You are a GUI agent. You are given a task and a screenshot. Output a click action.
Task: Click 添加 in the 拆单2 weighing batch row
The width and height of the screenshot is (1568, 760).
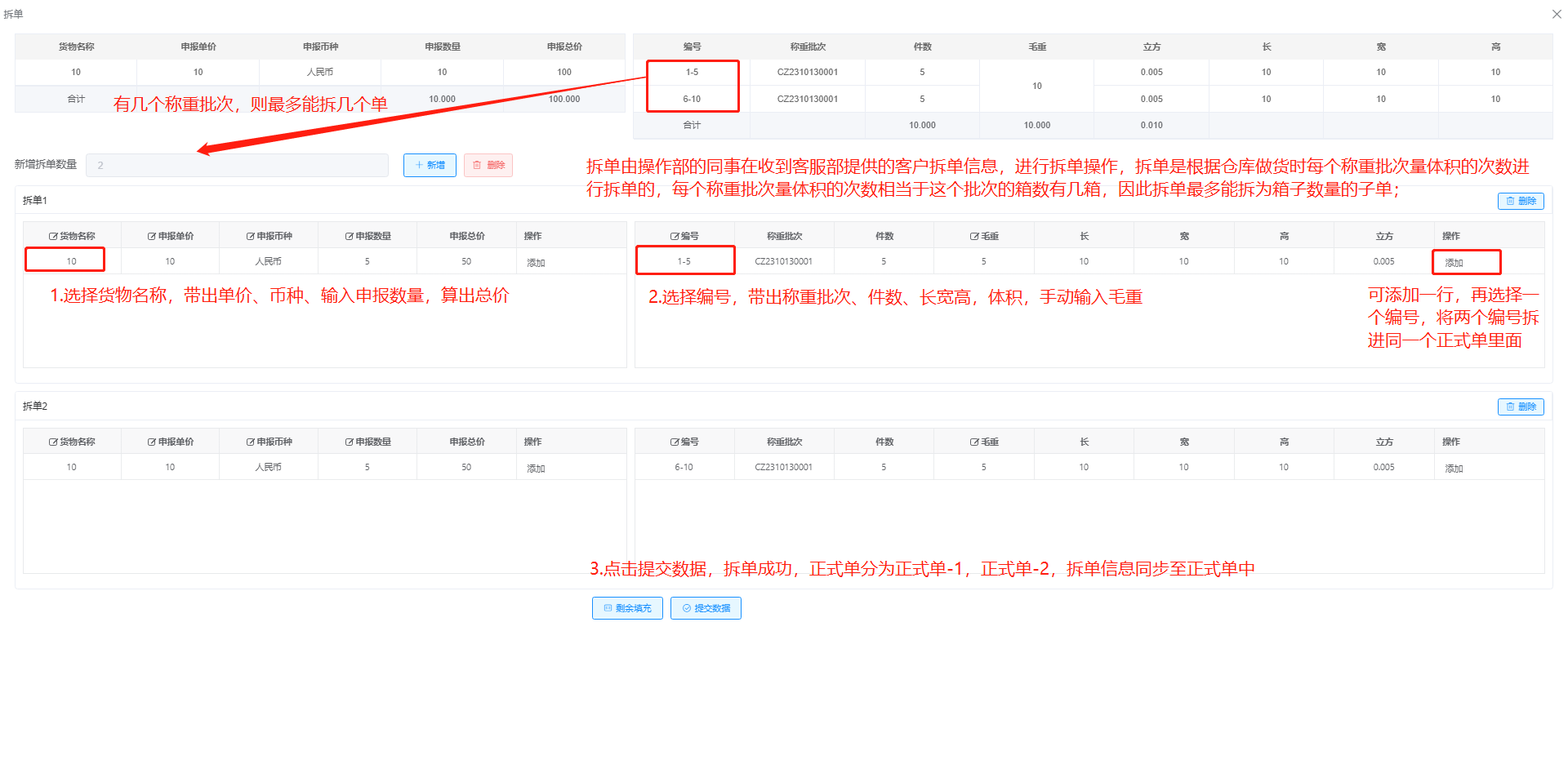pyautogui.click(x=1454, y=469)
